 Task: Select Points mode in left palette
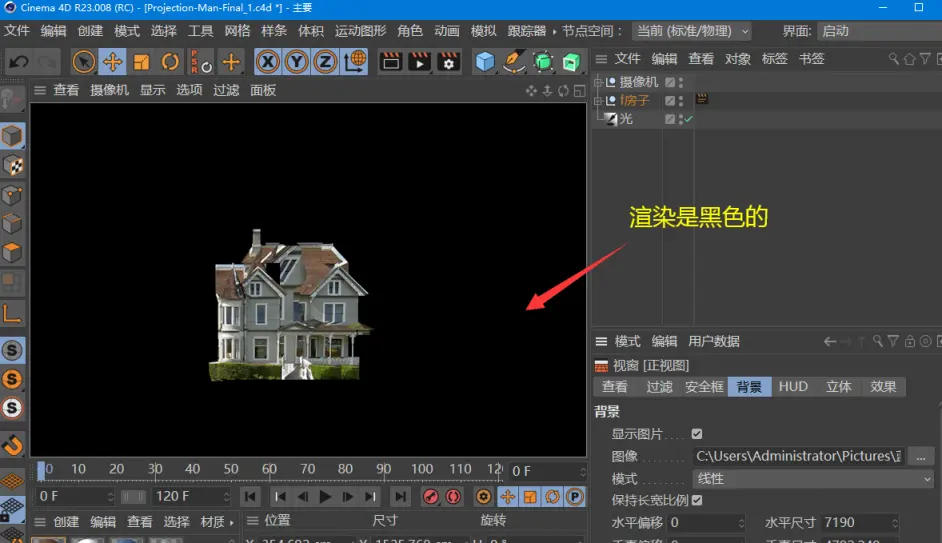pyautogui.click(x=13, y=195)
